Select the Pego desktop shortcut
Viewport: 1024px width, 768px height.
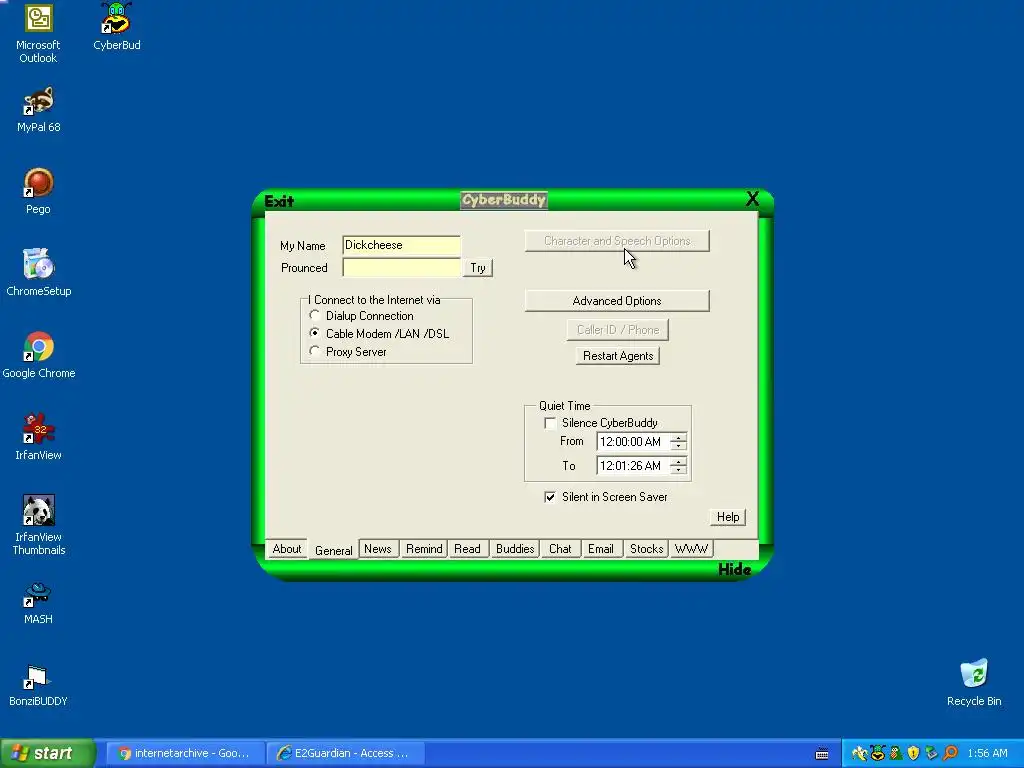38,191
